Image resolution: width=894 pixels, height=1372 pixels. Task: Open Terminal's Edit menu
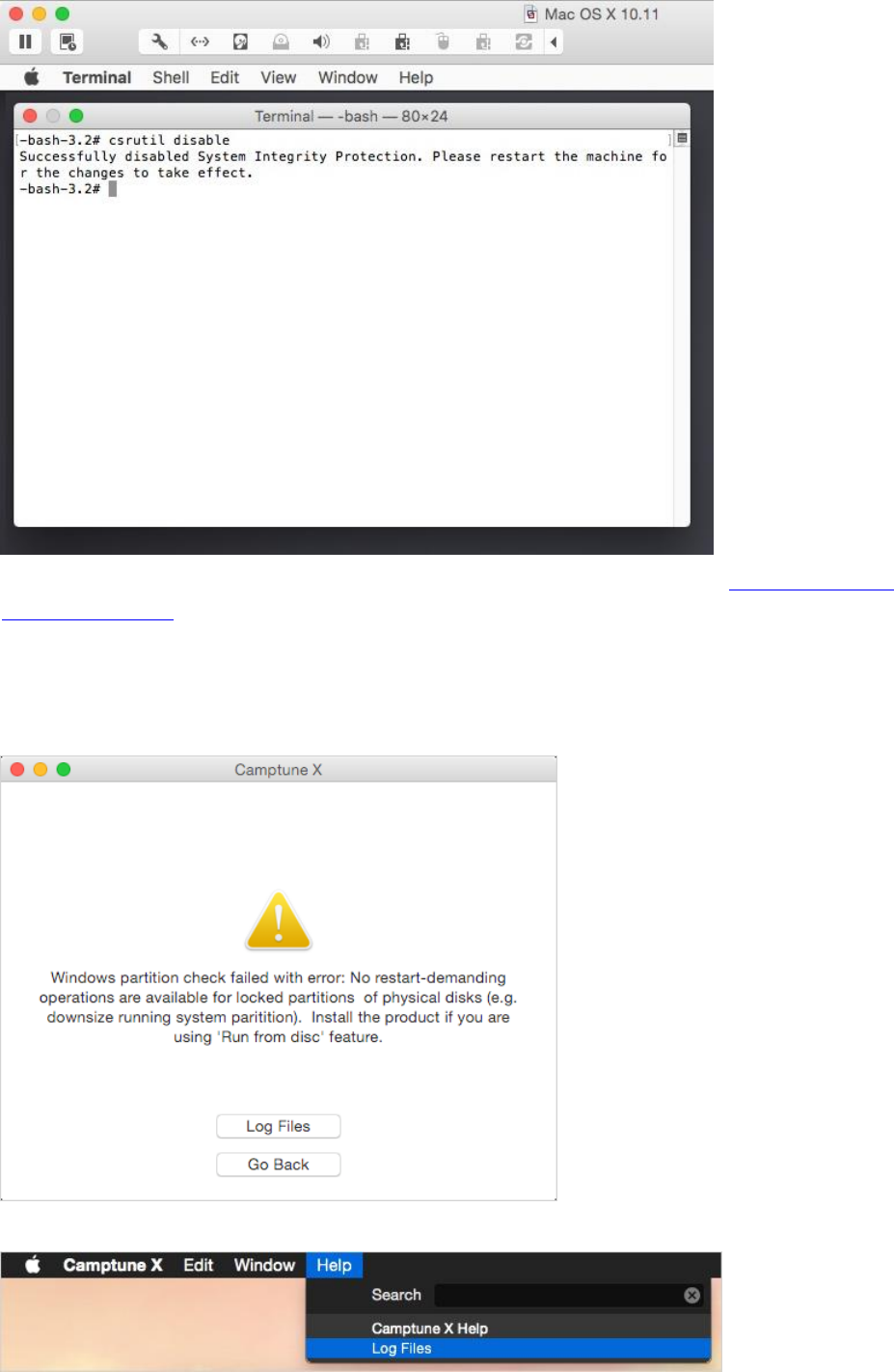225,77
